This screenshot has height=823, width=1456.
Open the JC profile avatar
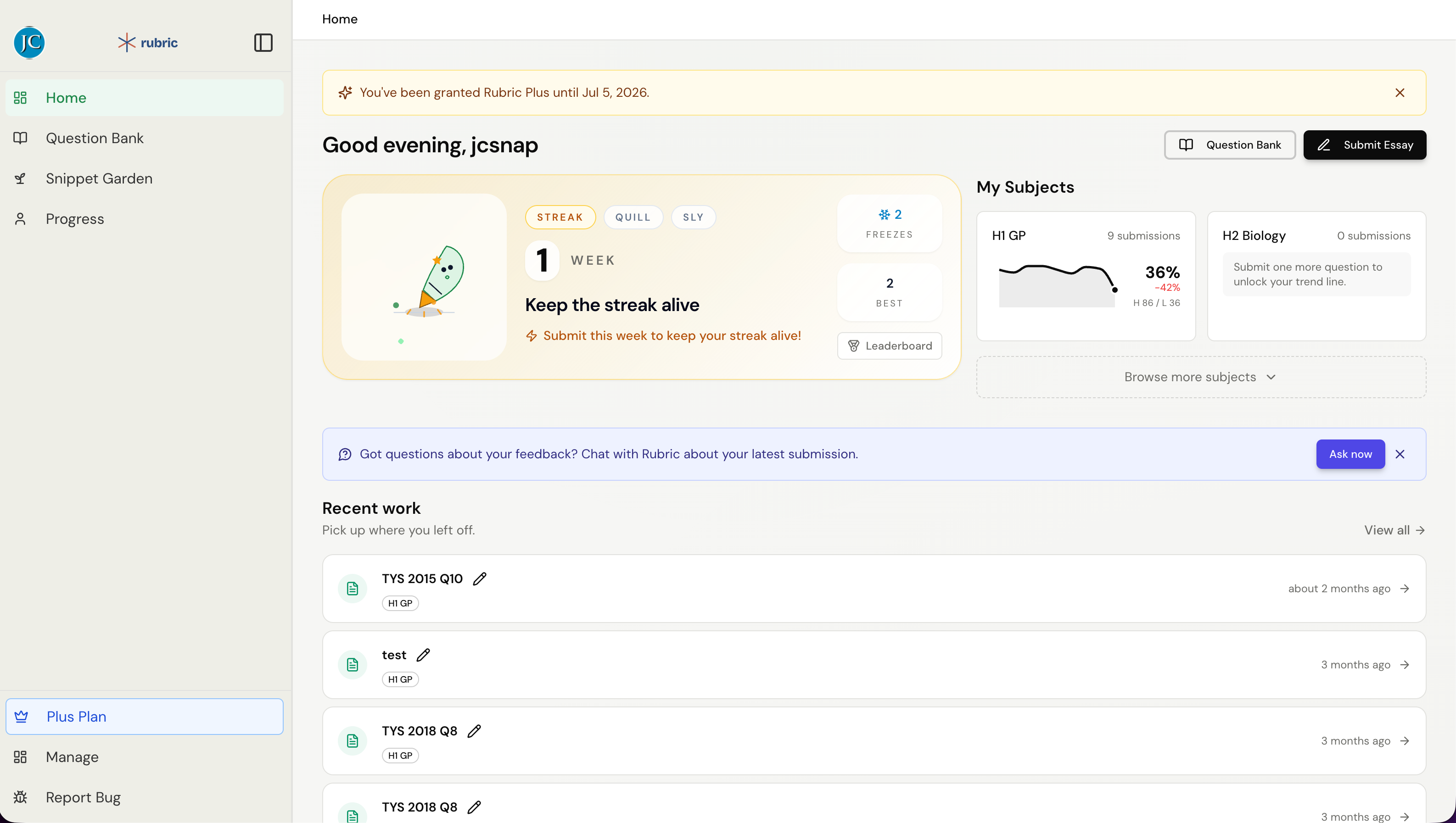point(29,42)
